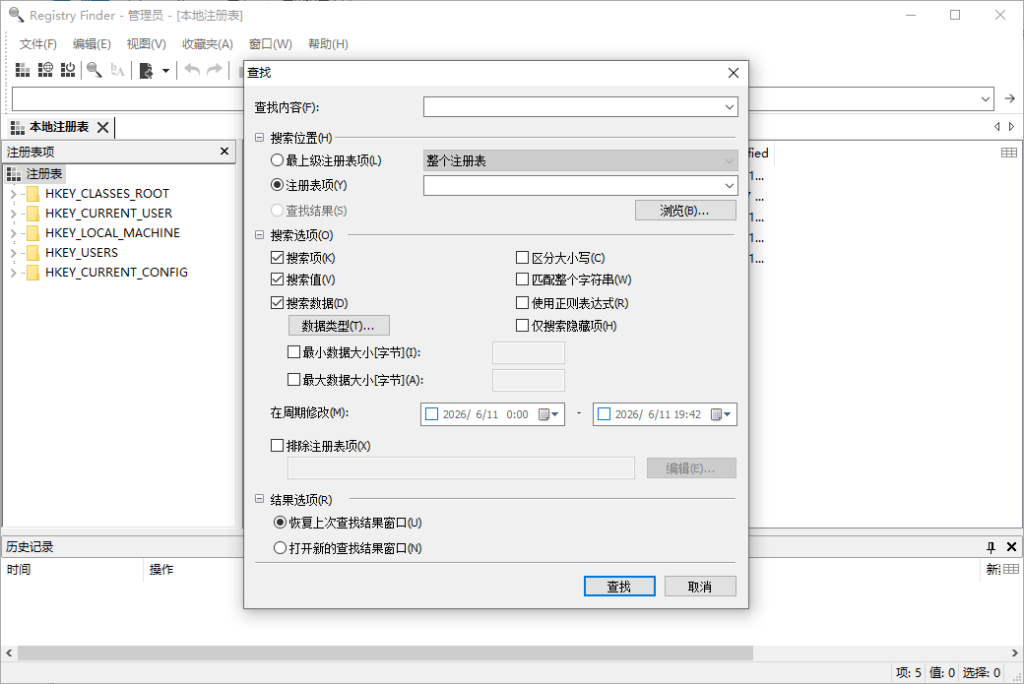Open the 文件(F) menu
This screenshot has height=684, width=1024.
click(x=38, y=44)
